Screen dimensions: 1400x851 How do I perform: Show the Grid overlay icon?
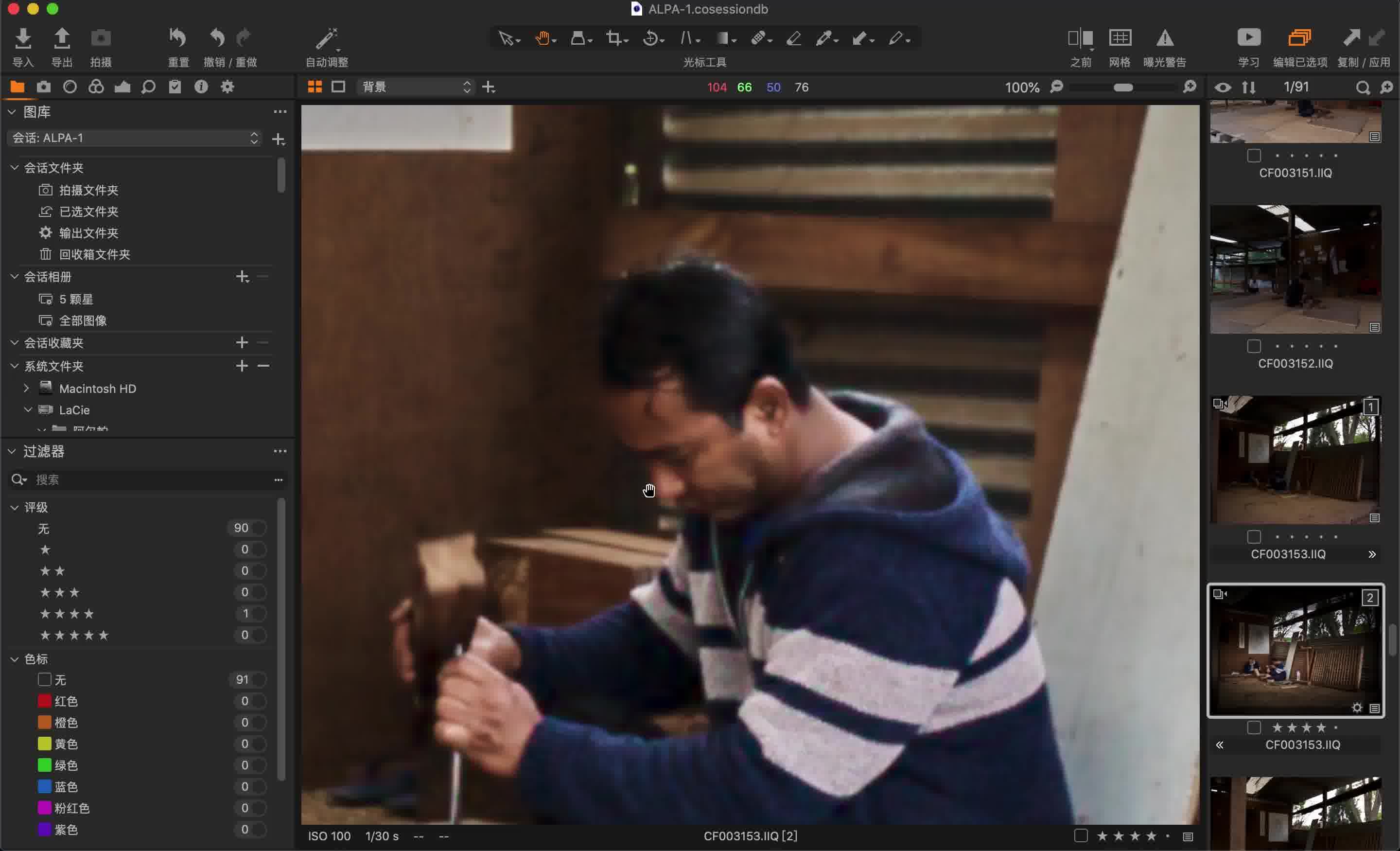[x=1120, y=38]
